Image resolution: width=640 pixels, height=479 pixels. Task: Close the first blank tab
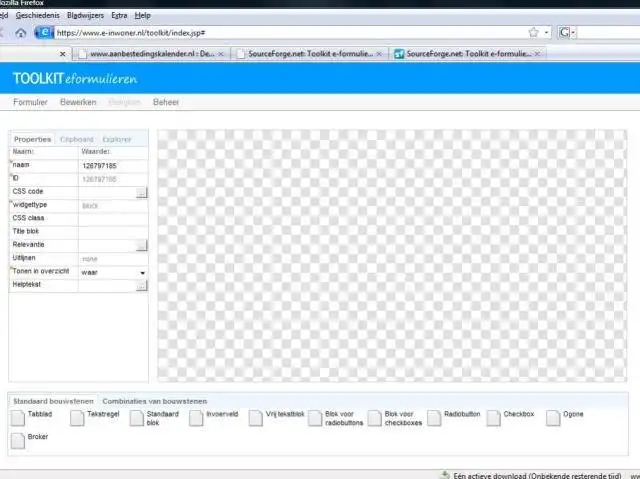(62, 53)
